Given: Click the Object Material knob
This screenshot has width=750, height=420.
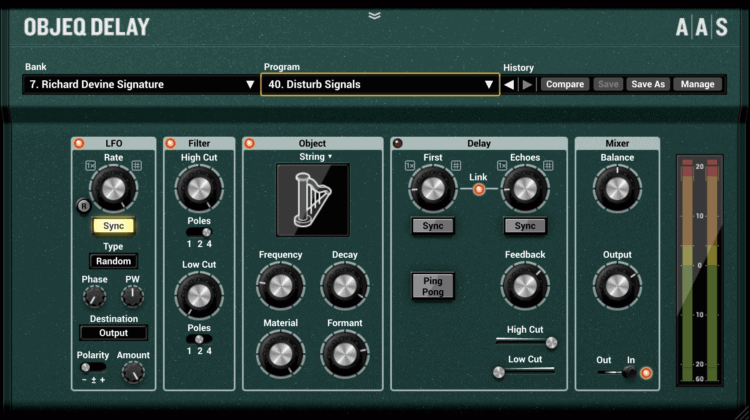Looking at the screenshot, I should 280,354.
